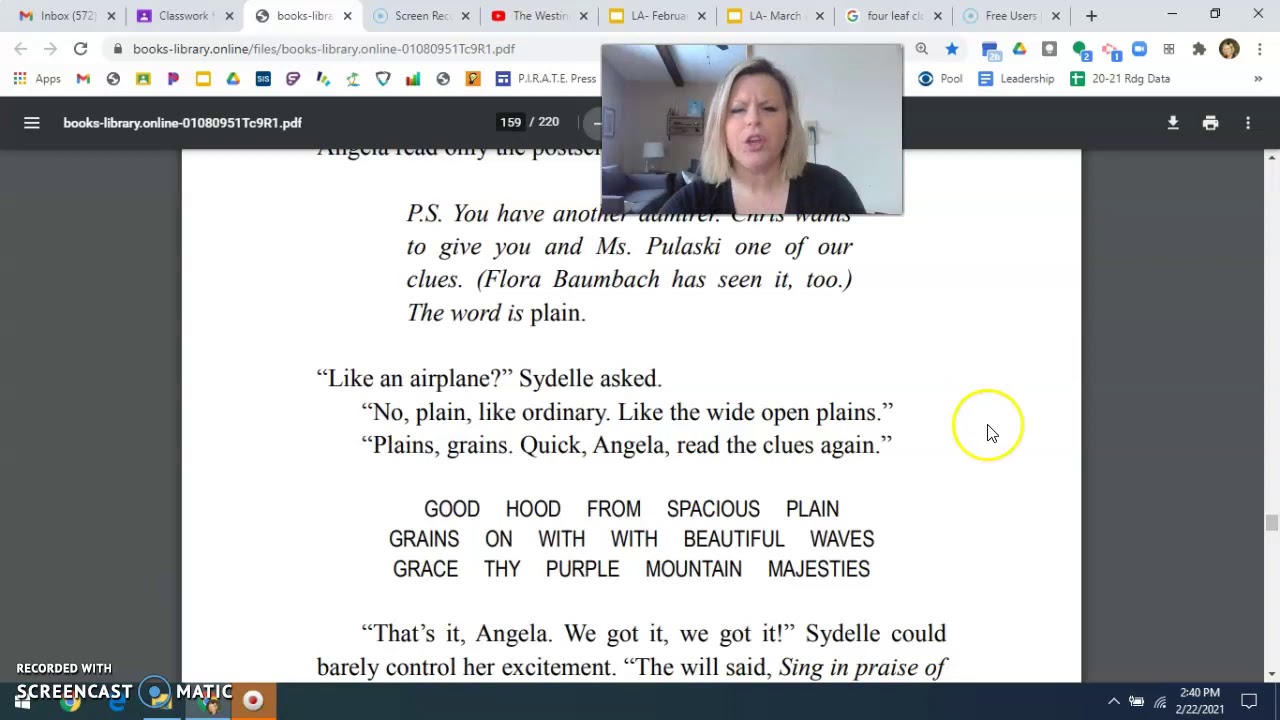Screen dimensions: 1280x720
Task: Show more bookmarks chevron
Action: click(1258, 79)
